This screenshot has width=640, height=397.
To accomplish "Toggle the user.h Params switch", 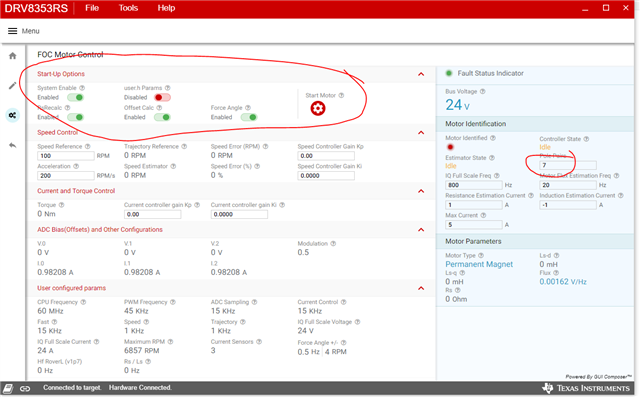I will coord(162,98).
